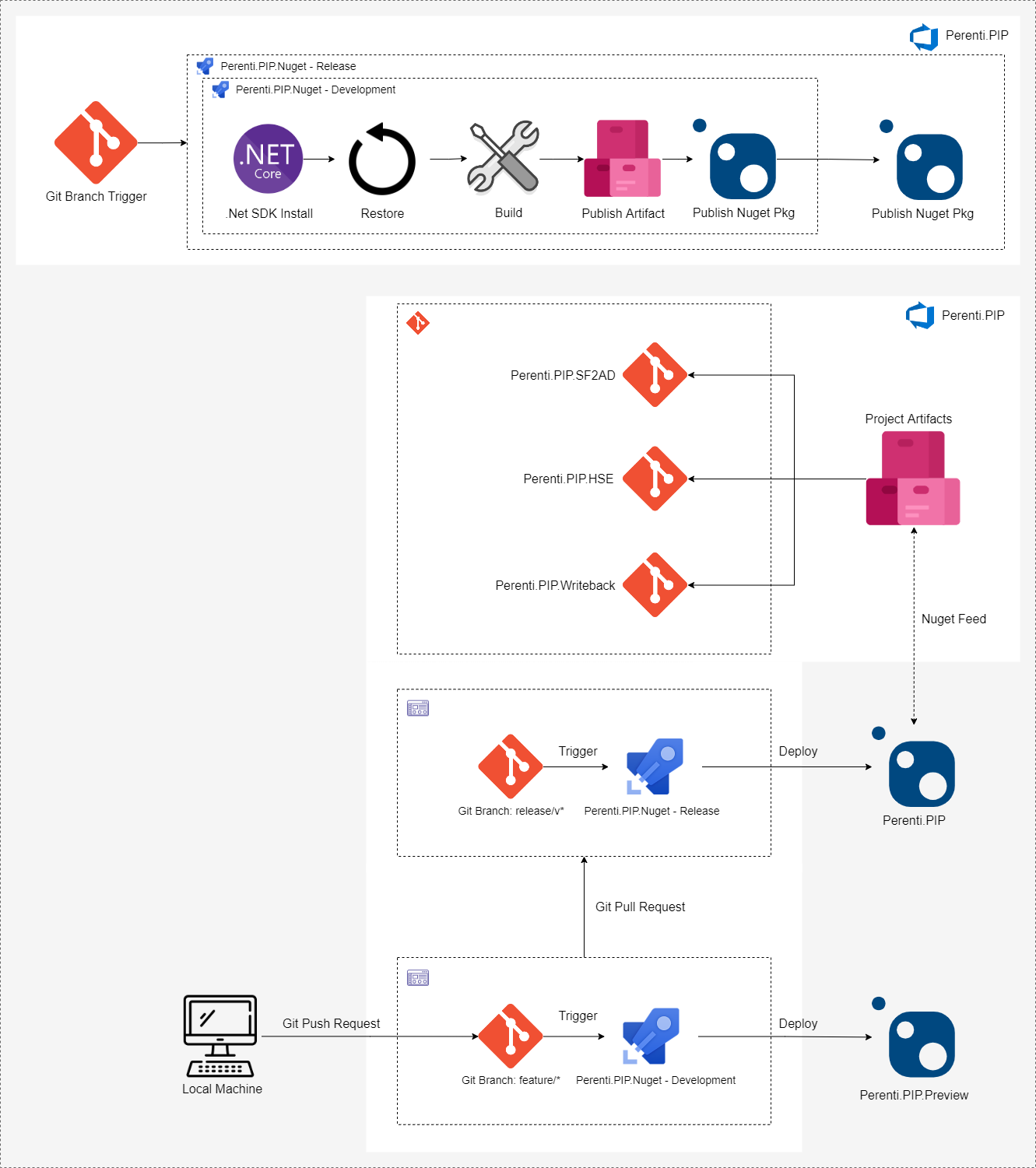Select the Perenti.PIP.HSE git repository icon
Viewport: 1036px width, 1168px height.
point(655,479)
